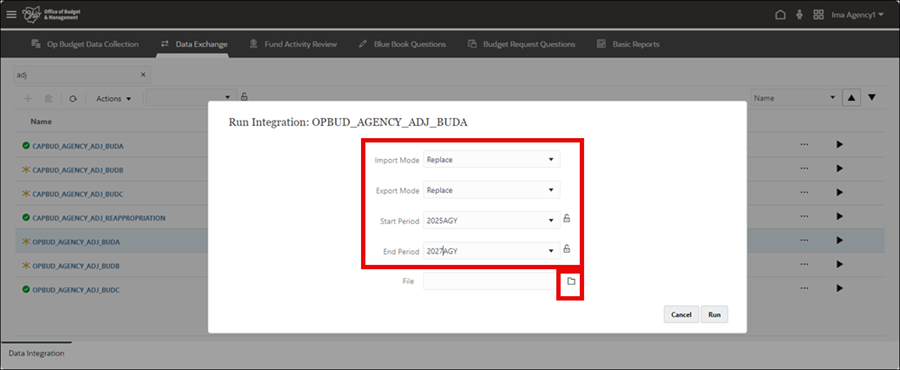Viewport: 900px width, 370px height.
Task: Open ellipsis menu for CAPBUD_AGENCY_ADJ_REAPPROPRIATION row
Action: click(804, 217)
